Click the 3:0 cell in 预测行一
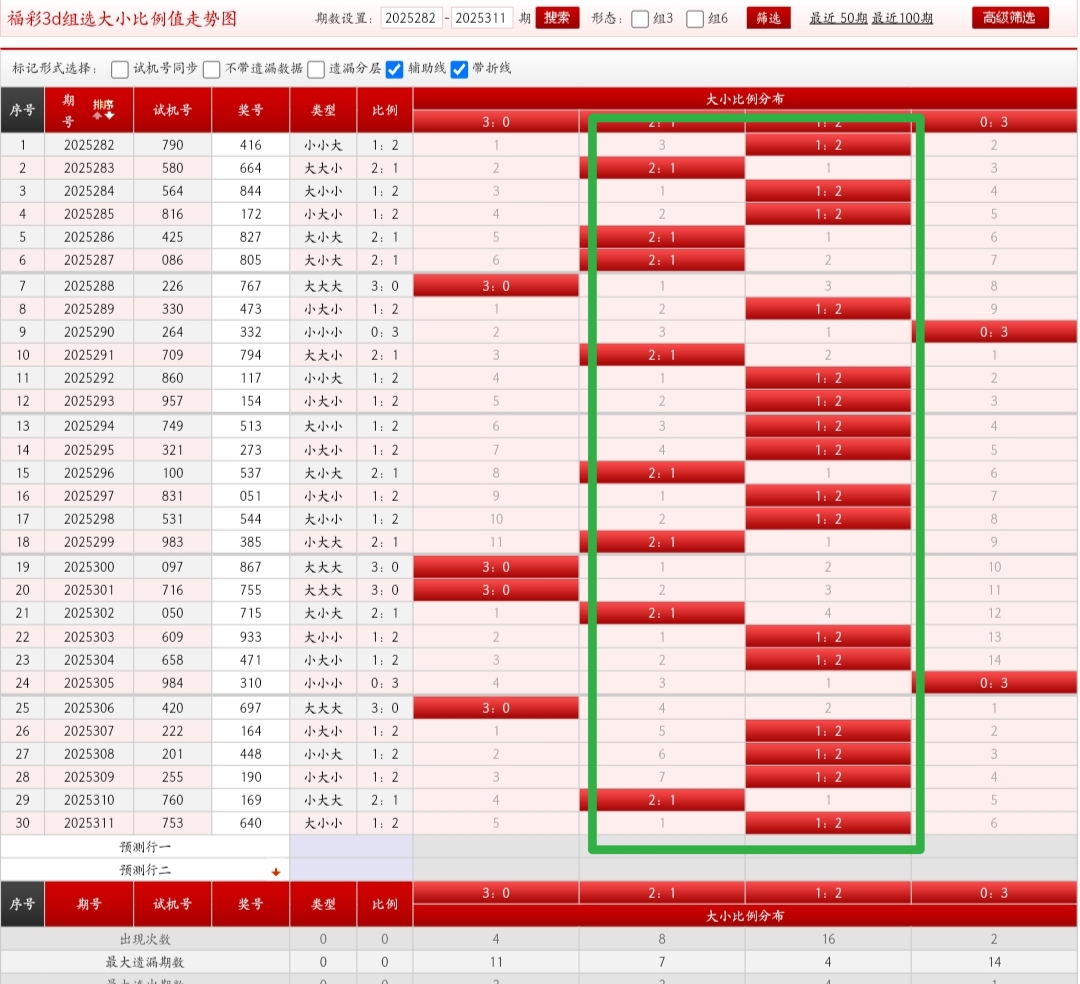 [x=496, y=846]
